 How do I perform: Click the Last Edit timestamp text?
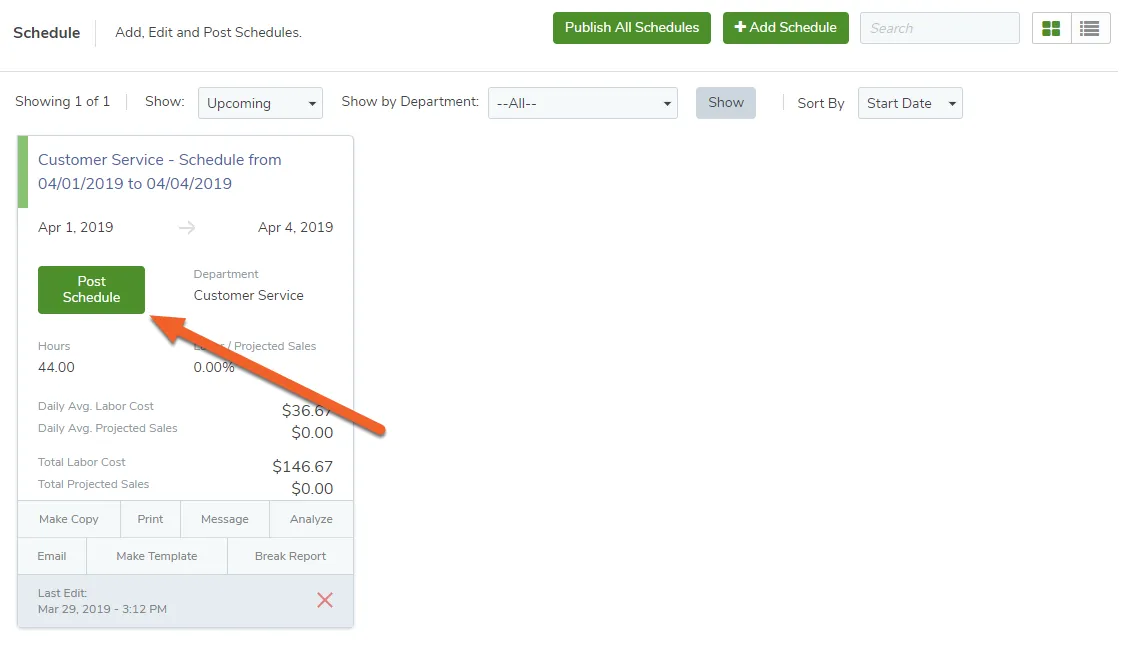pos(102,609)
